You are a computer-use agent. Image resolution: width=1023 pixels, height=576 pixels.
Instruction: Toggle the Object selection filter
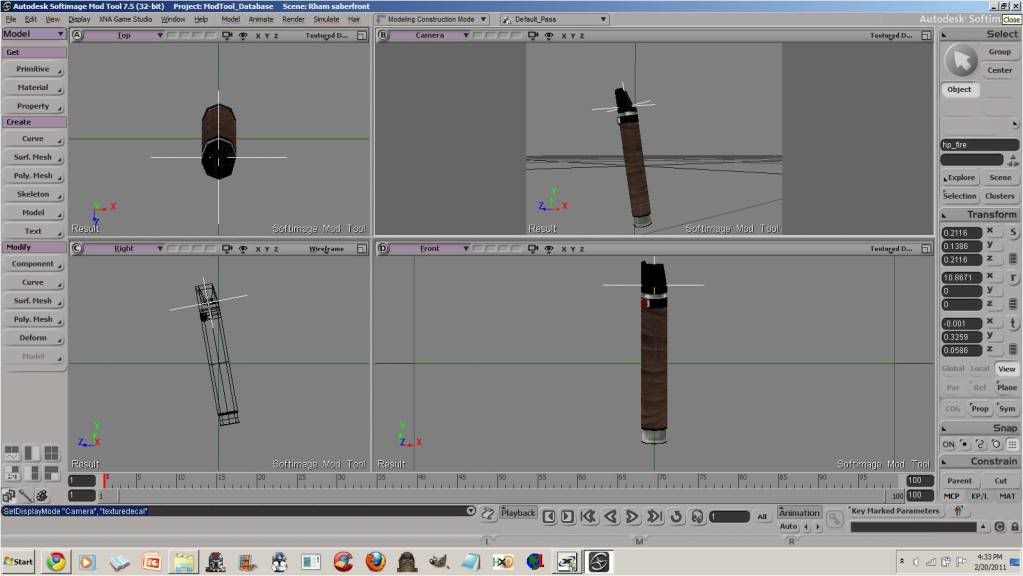[x=959, y=89]
